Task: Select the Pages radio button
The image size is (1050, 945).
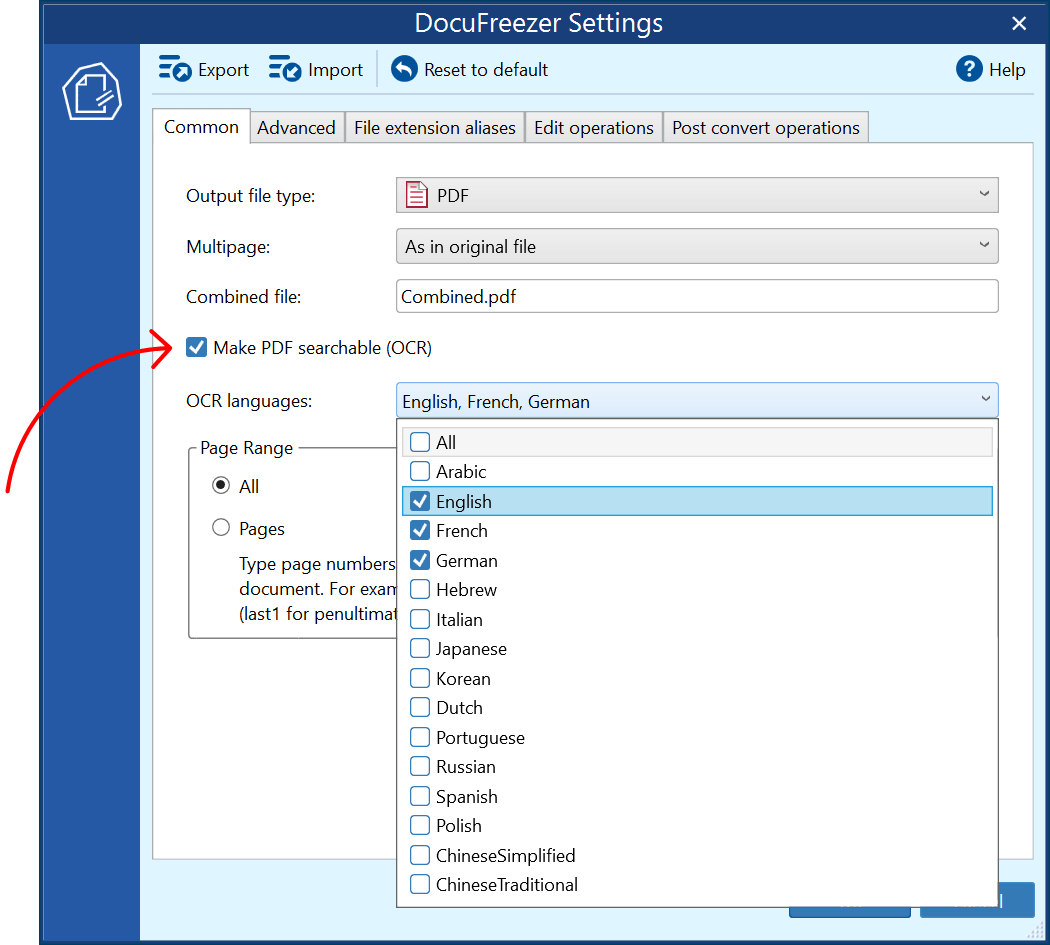Action: pos(221,528)
